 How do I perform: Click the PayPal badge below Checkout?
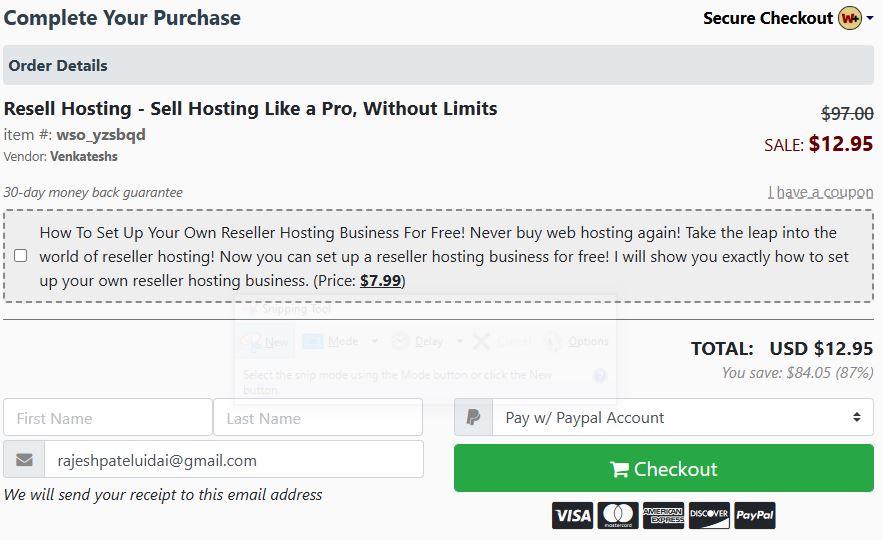(x=754, y=516)
